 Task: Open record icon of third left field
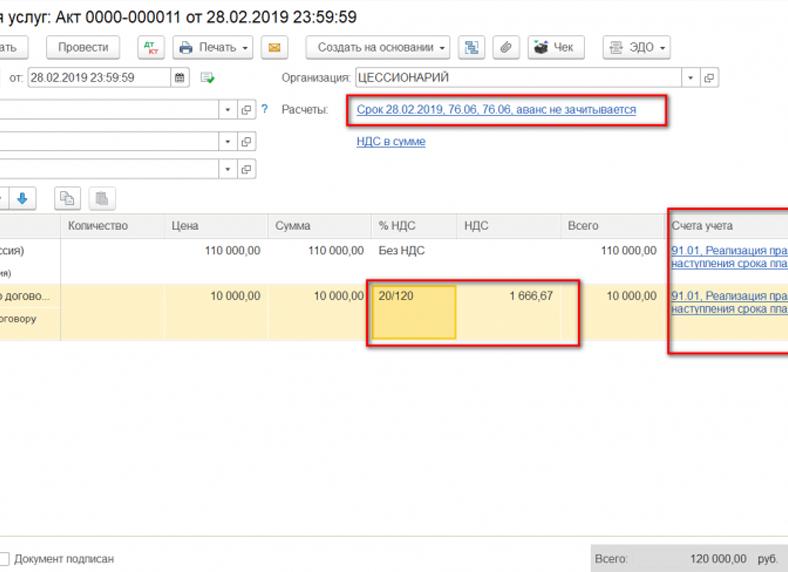click(246, 169)
